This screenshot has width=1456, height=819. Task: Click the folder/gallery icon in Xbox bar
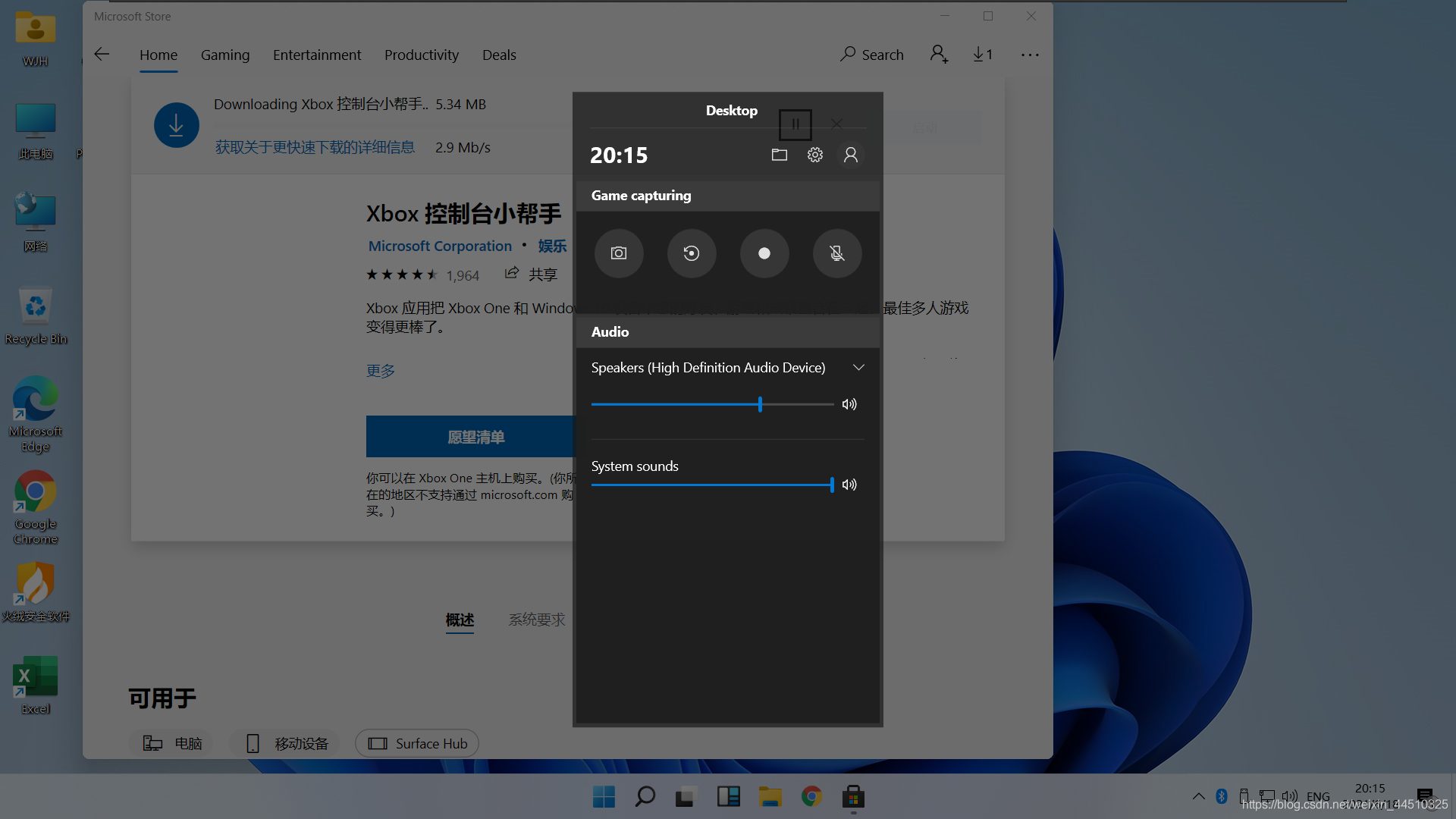pyautogui.click(x=780, y=154)
